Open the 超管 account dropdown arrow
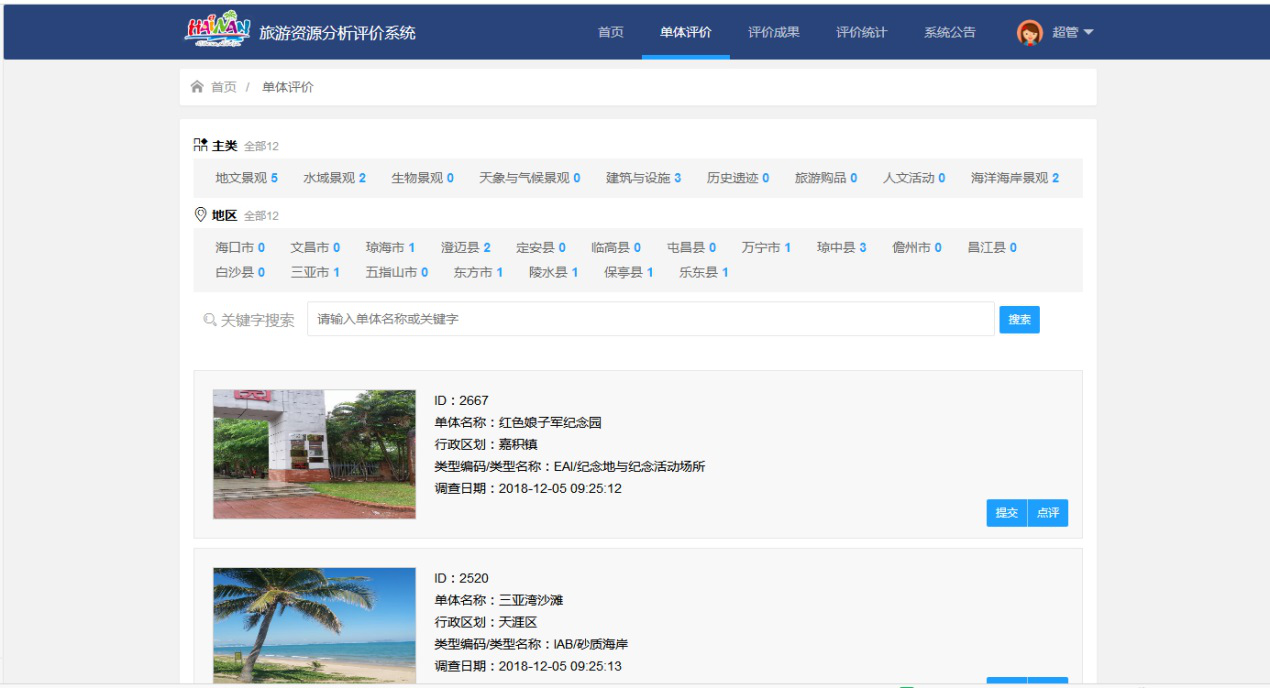Image resolution: width=1270 pixels, height=688 pixels. point(1090,31)
